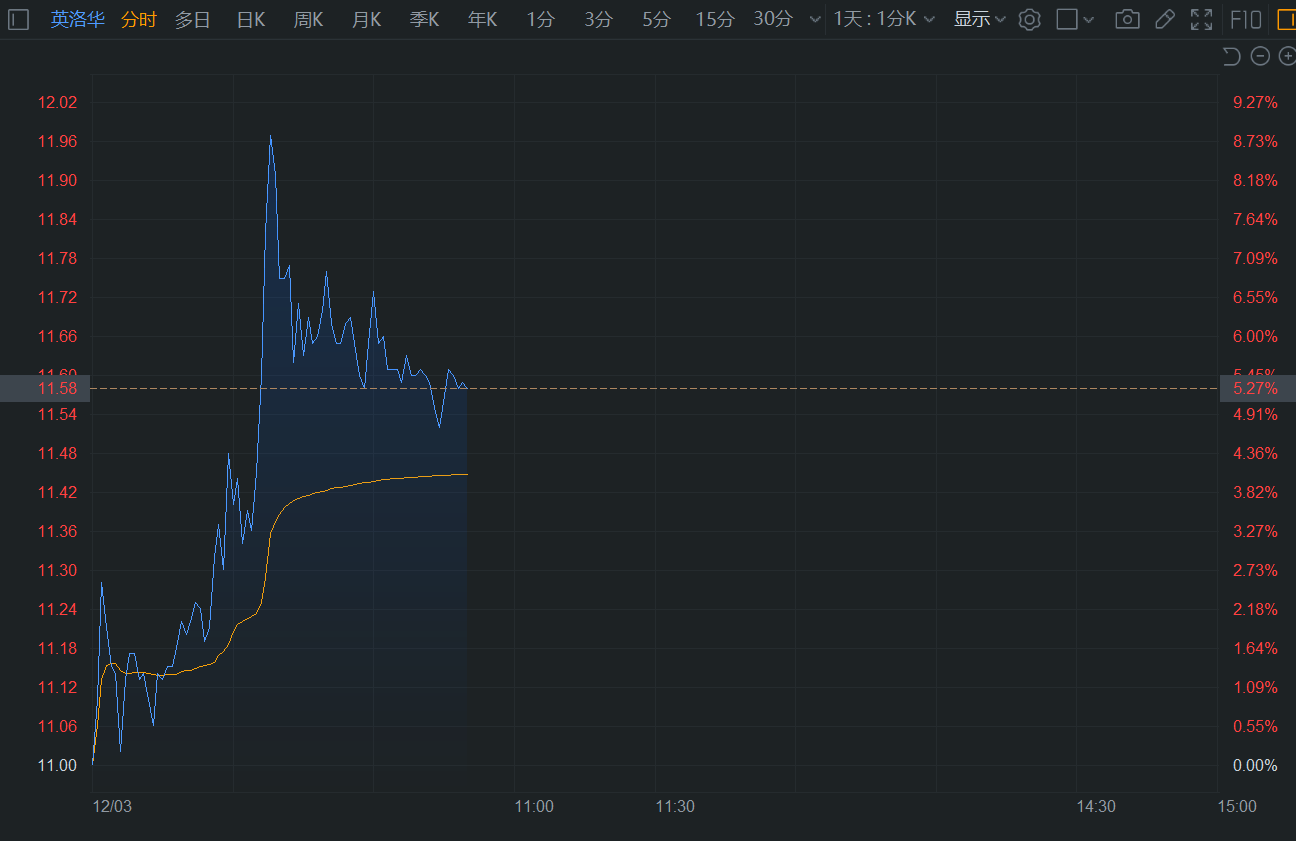
Task: Select the 多日 tab
Action: pyautogui.click(x=192, y=19)
